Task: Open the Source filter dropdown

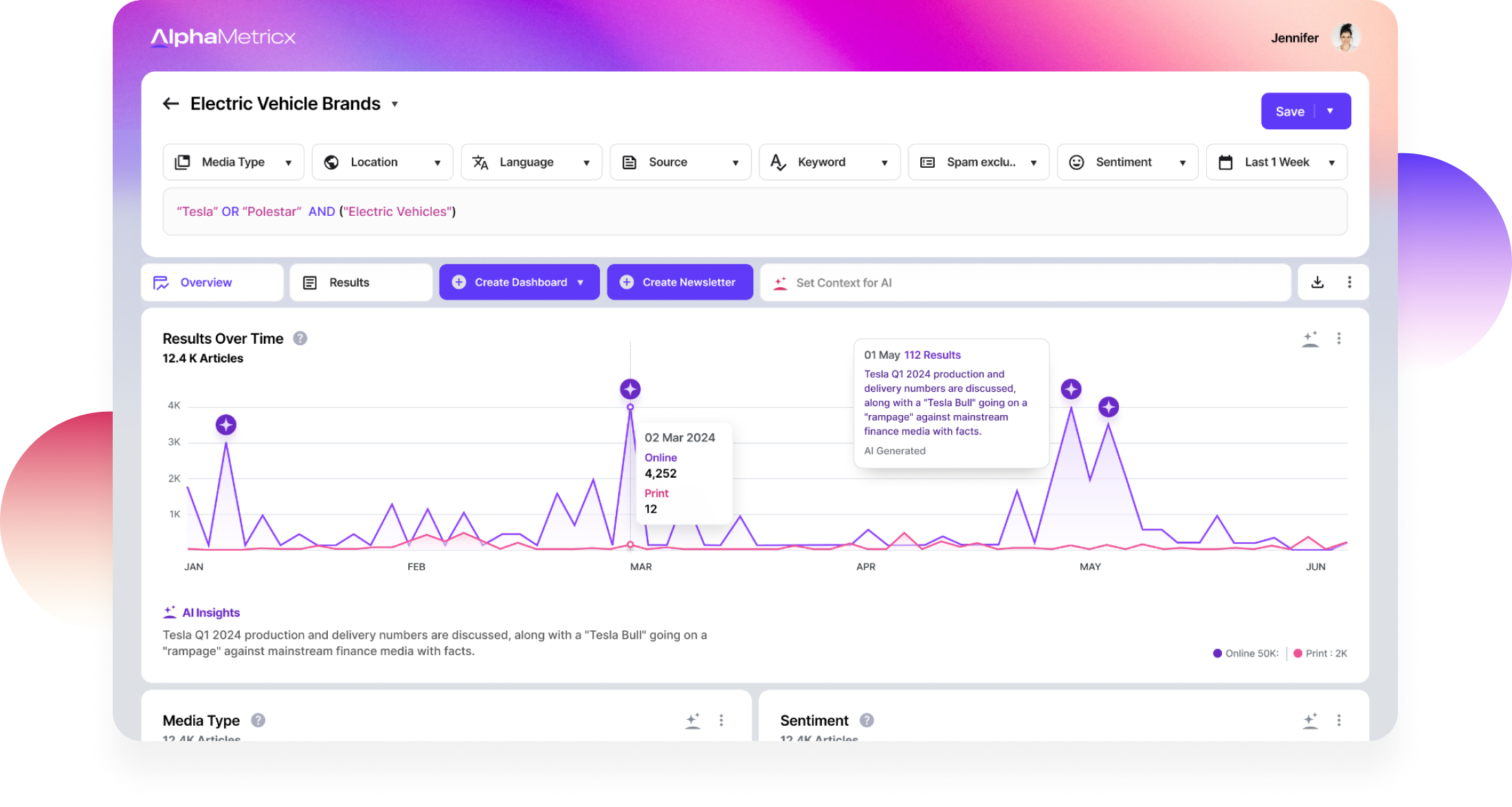Action: coord(680,162)
